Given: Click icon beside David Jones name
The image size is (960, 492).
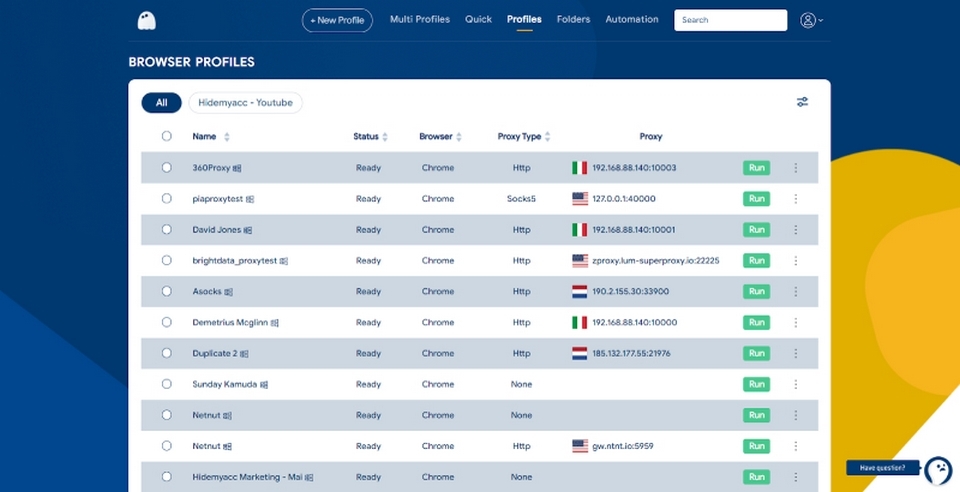Looking at the screenshot, I should (x=247, y=230).
